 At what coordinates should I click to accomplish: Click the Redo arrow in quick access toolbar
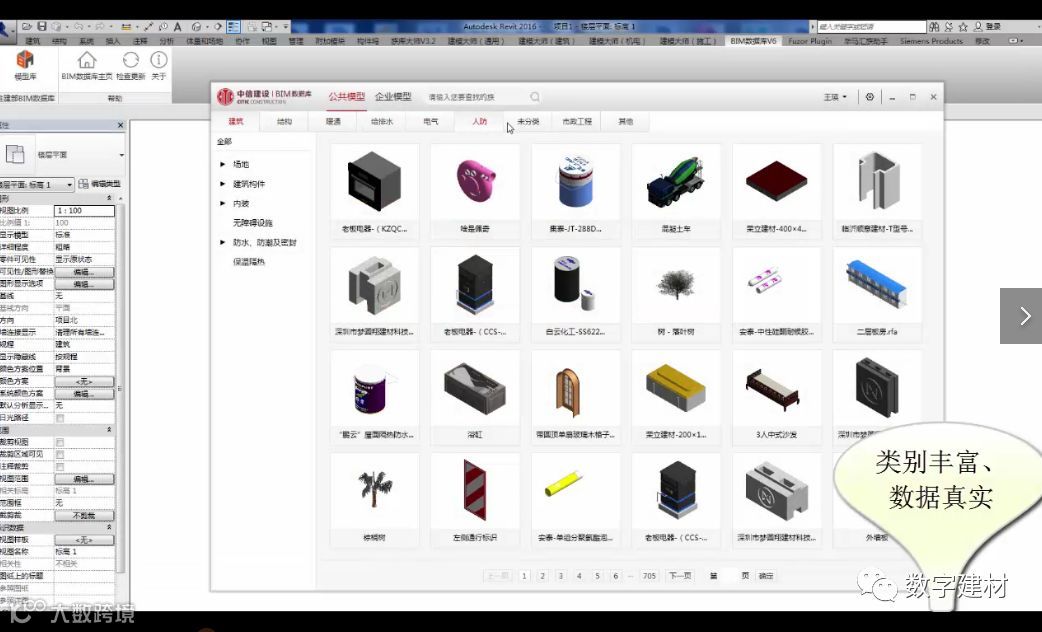[100, 27]
